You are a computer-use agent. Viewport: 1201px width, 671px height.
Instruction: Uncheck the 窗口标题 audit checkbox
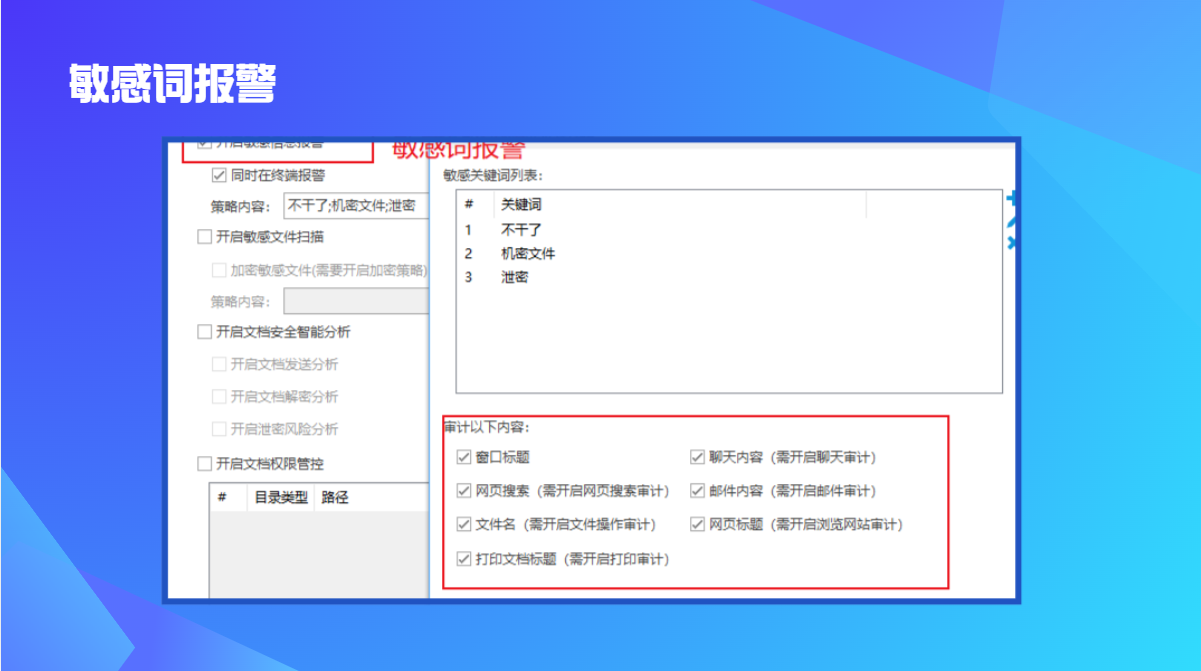coord(464,457)
